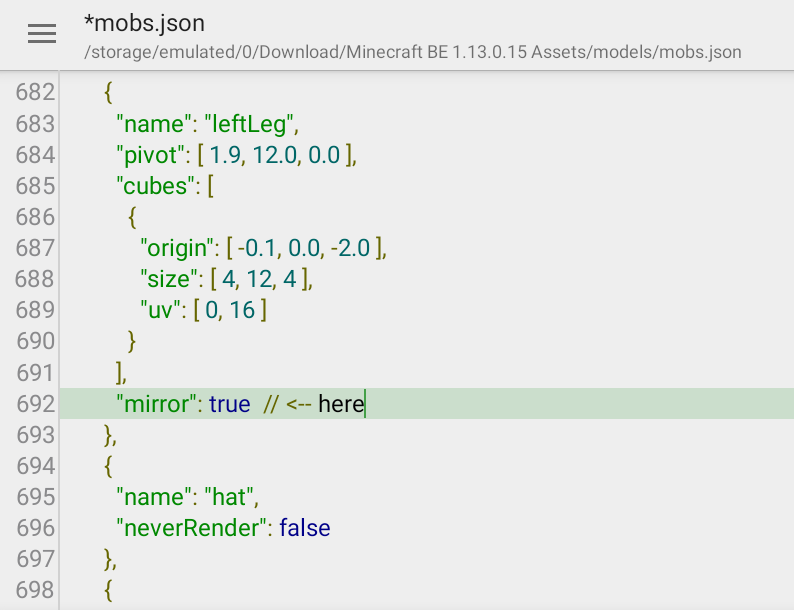794x610 pixels.
Task: Place cursor on the "uv" key
Action: [159, 310]
